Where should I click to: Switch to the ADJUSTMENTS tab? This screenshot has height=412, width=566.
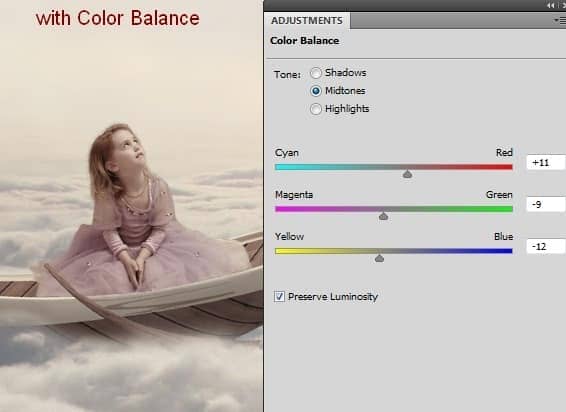tap(307, 21)
